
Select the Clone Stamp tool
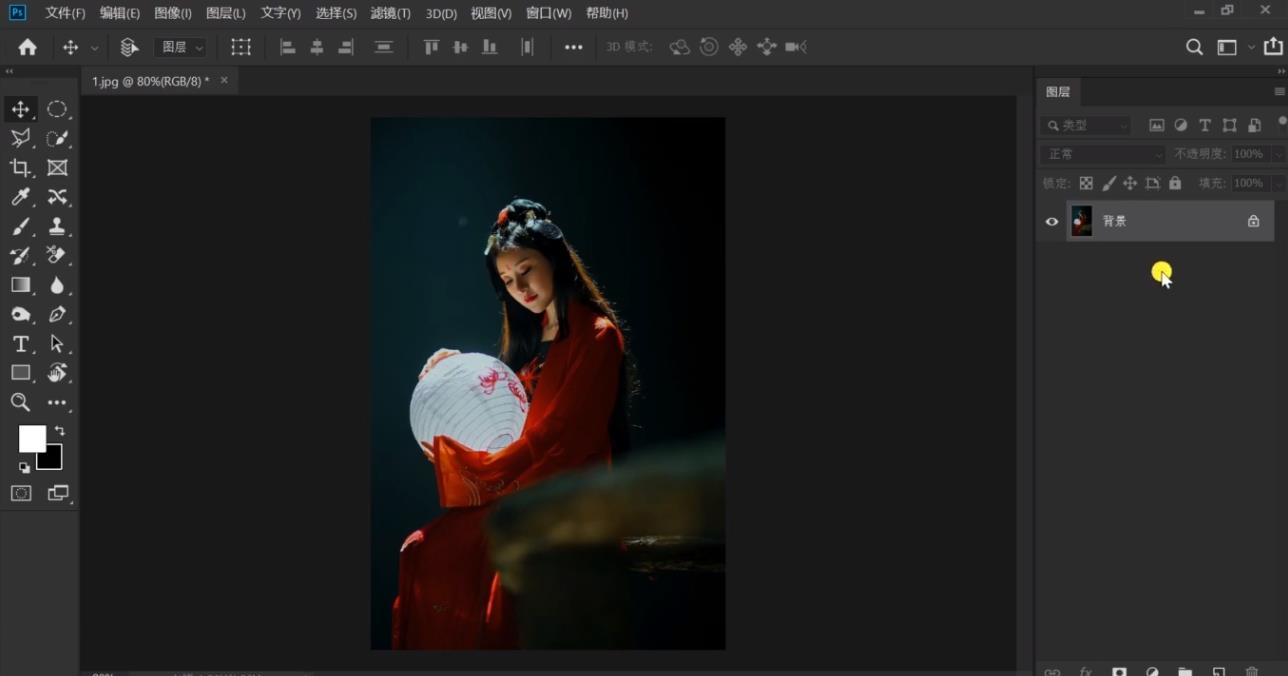57,226
